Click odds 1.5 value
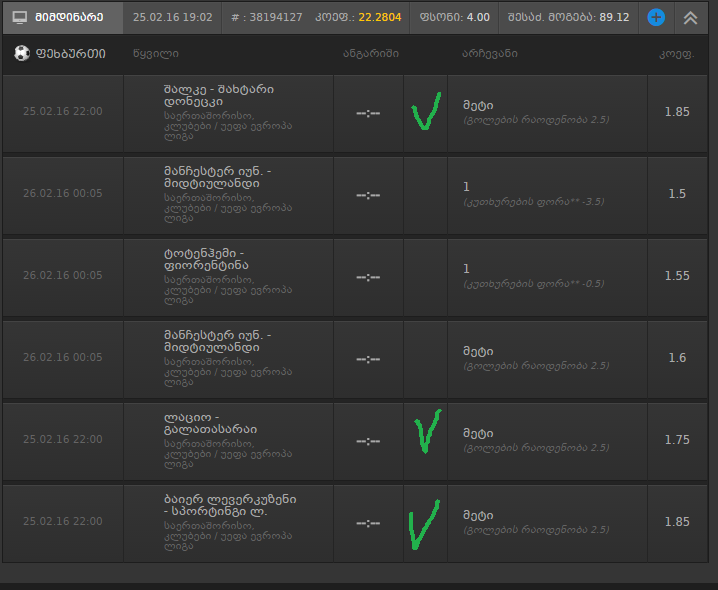This screenshot has width=718, height=590. (x=677, y=194)
